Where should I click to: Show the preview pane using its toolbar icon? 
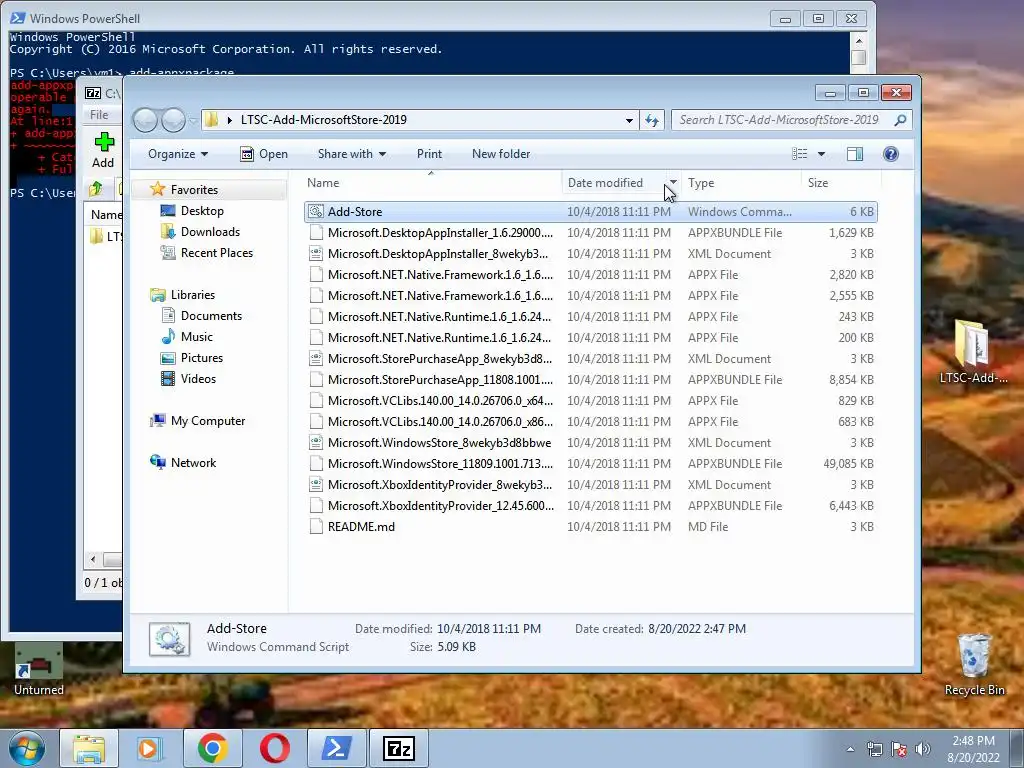(854, 154)
